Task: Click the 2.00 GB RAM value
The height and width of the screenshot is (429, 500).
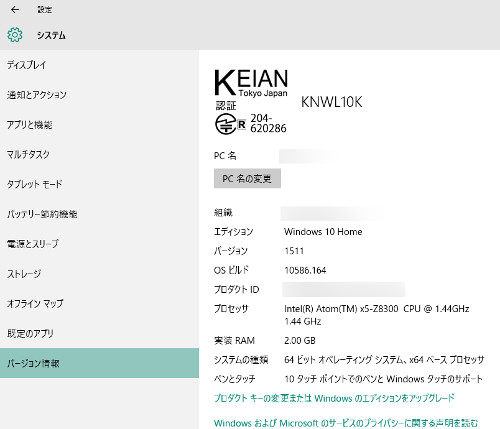Action: pos(300,341)
